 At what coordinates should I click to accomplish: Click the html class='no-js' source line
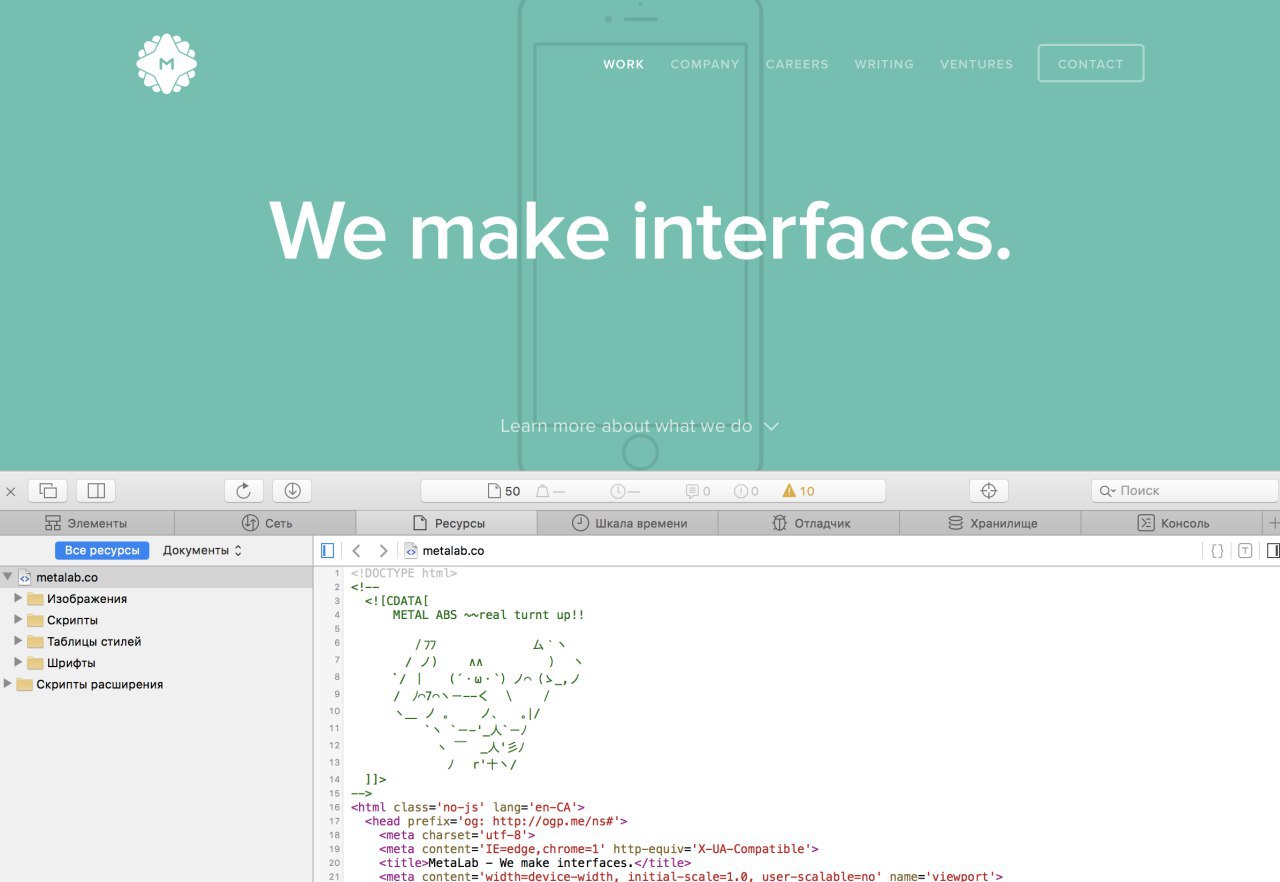[x=468, y=807]
